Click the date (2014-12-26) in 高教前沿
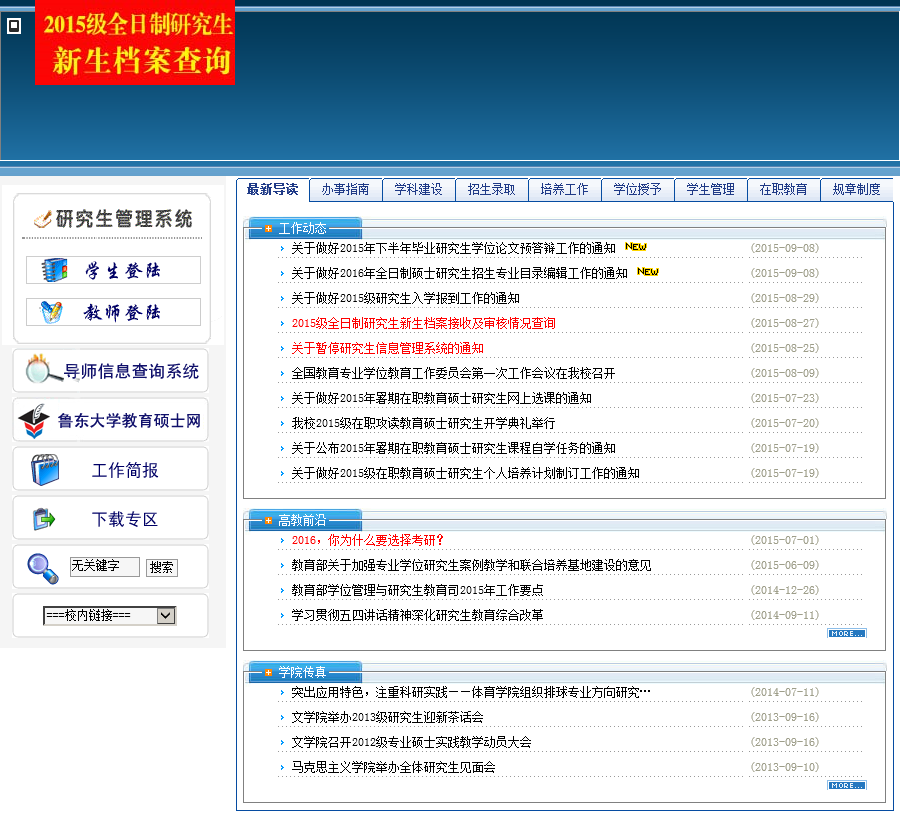900x818 pixels. tap(785, 590)
